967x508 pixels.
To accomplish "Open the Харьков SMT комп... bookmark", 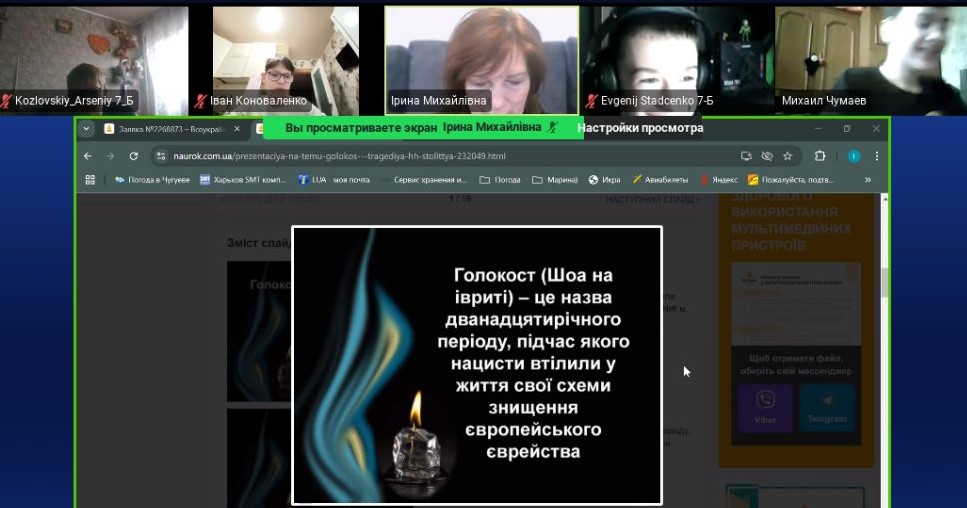I will tap(242, 179).
